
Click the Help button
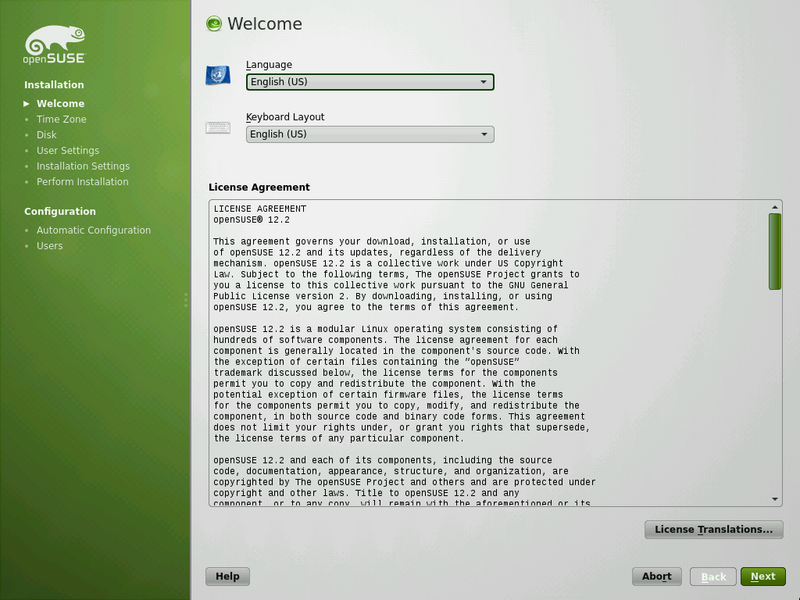pyautogui.click(x=228, y=577)
